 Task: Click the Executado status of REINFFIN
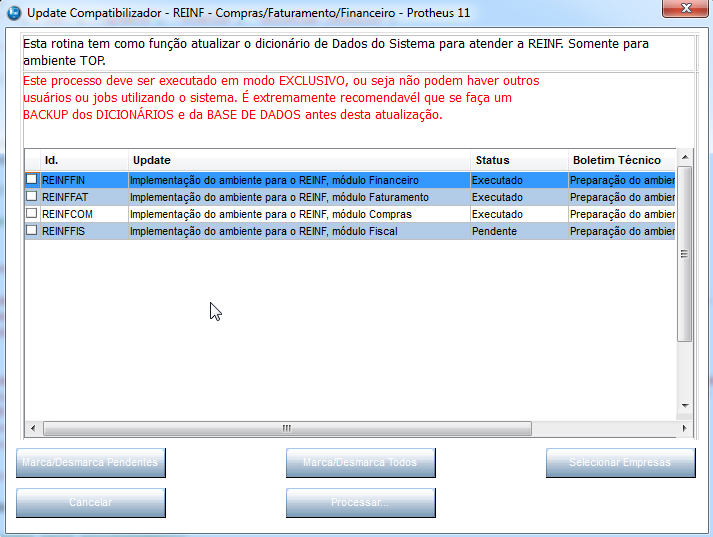(x=519, y=180)
